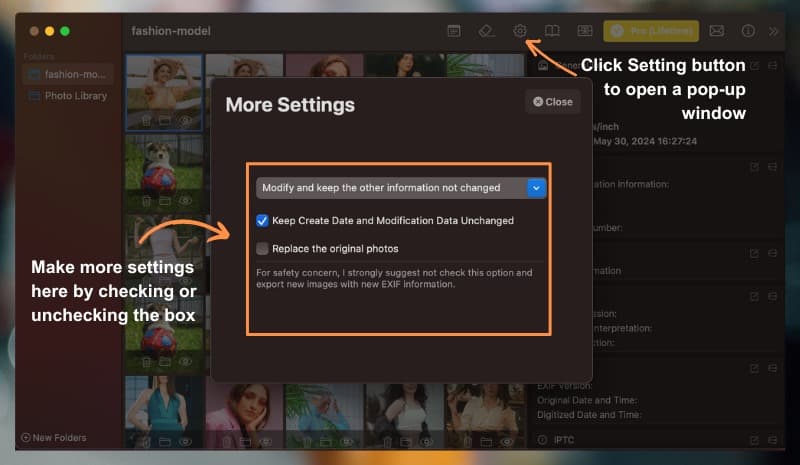Click folder icon on dog thumbnail beneath selected photo
The image size is (800, 465).
[165, 201]
